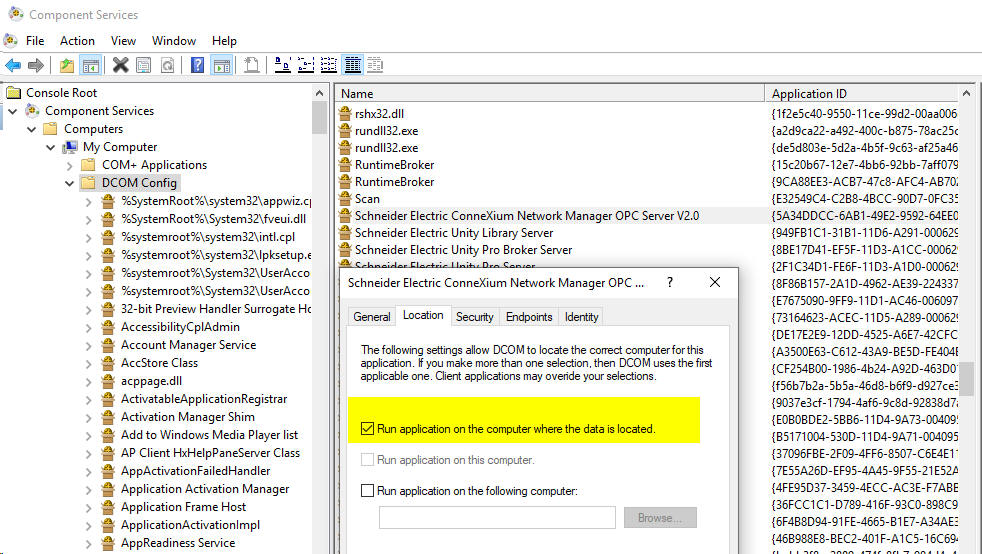Select AP Client HxHelpPaneServer Class item
982x554 pixels.
(x=210, y=453)
